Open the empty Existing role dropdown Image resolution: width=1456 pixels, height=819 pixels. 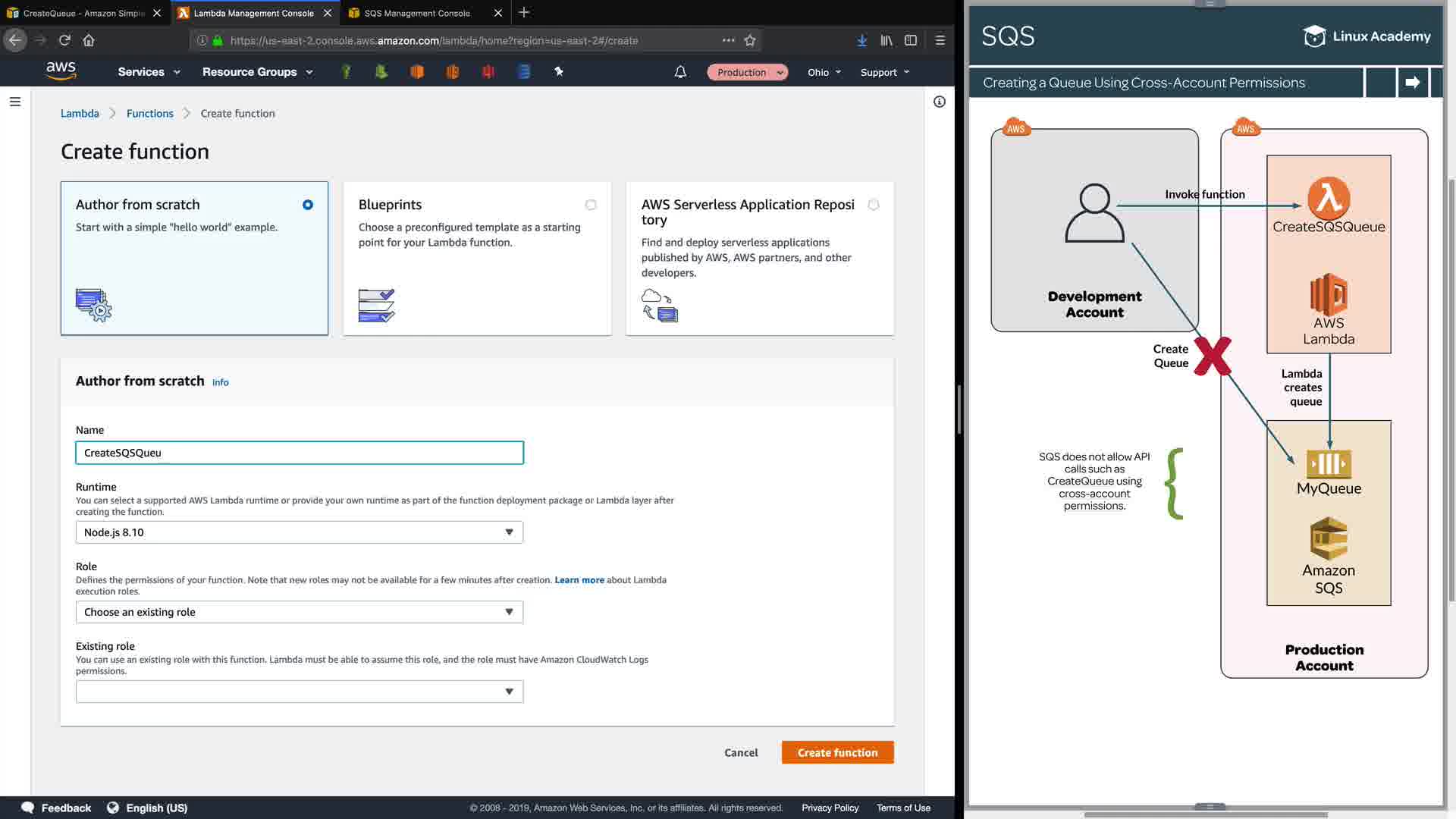pyautogui.click(x=299, y=692)
